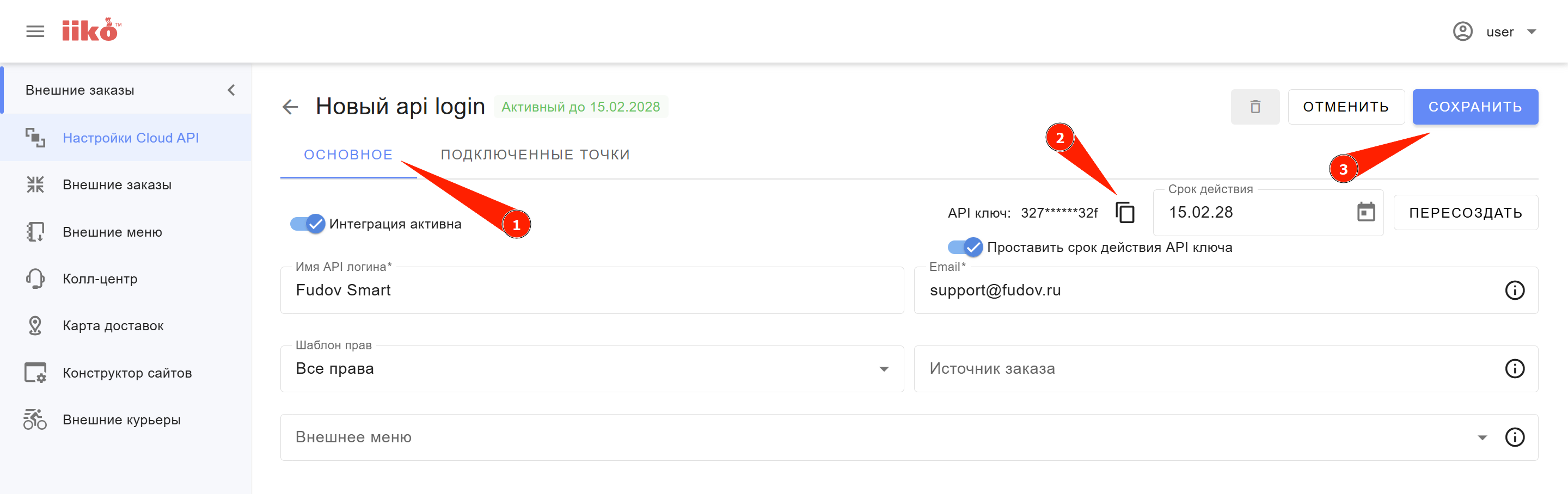Go back using the arrow beside the title
Viewport: 1568px width, 494px height.
[290, 107]
